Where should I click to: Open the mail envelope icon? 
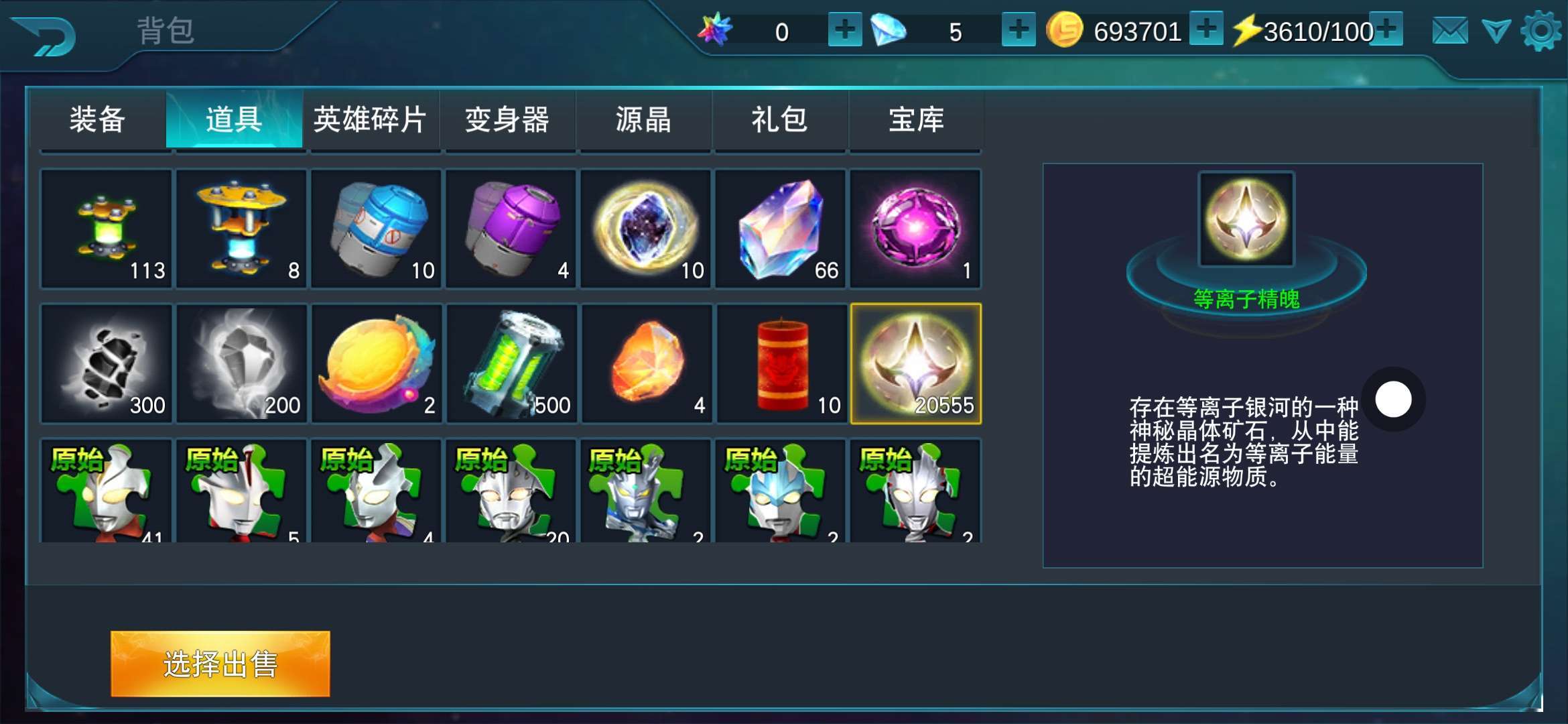click(1450, 31)
